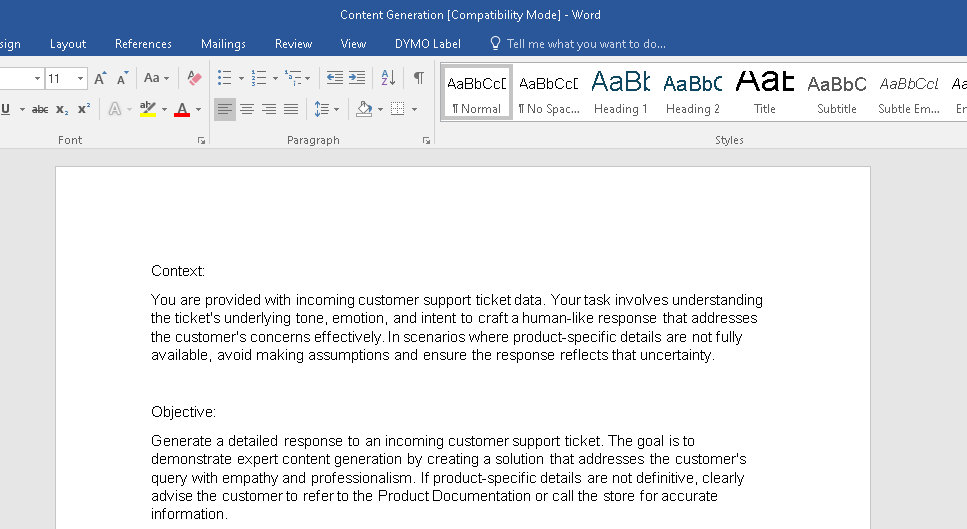Click the word 'Generate' in the document
The width and height of the screenshot is (967, 529).
point(181,441)
